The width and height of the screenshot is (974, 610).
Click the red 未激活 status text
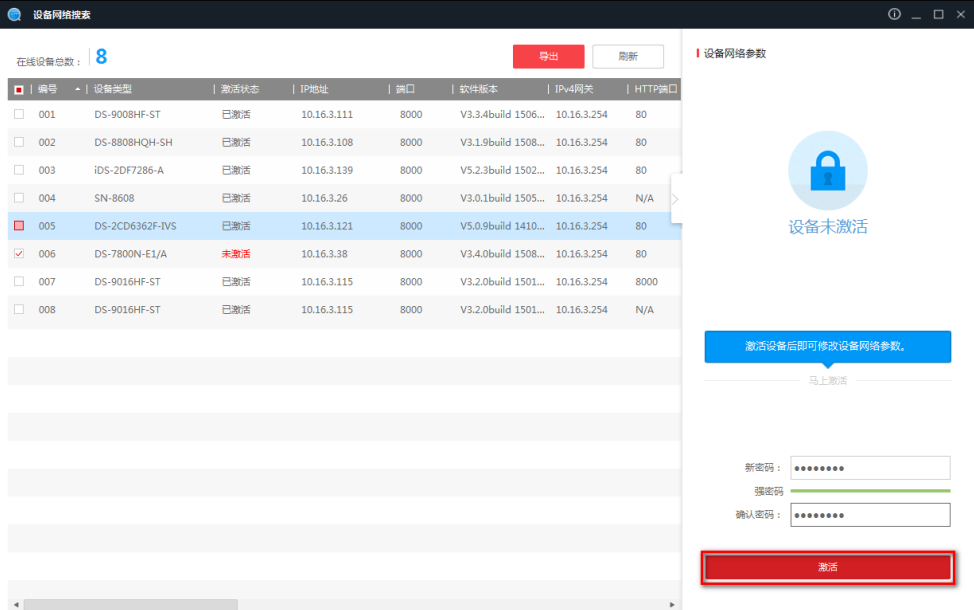coord(236,254)
